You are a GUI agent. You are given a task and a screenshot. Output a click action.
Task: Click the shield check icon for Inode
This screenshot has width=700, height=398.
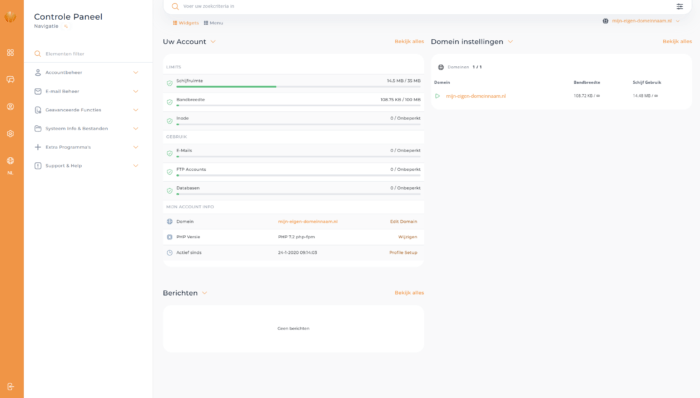170,121
